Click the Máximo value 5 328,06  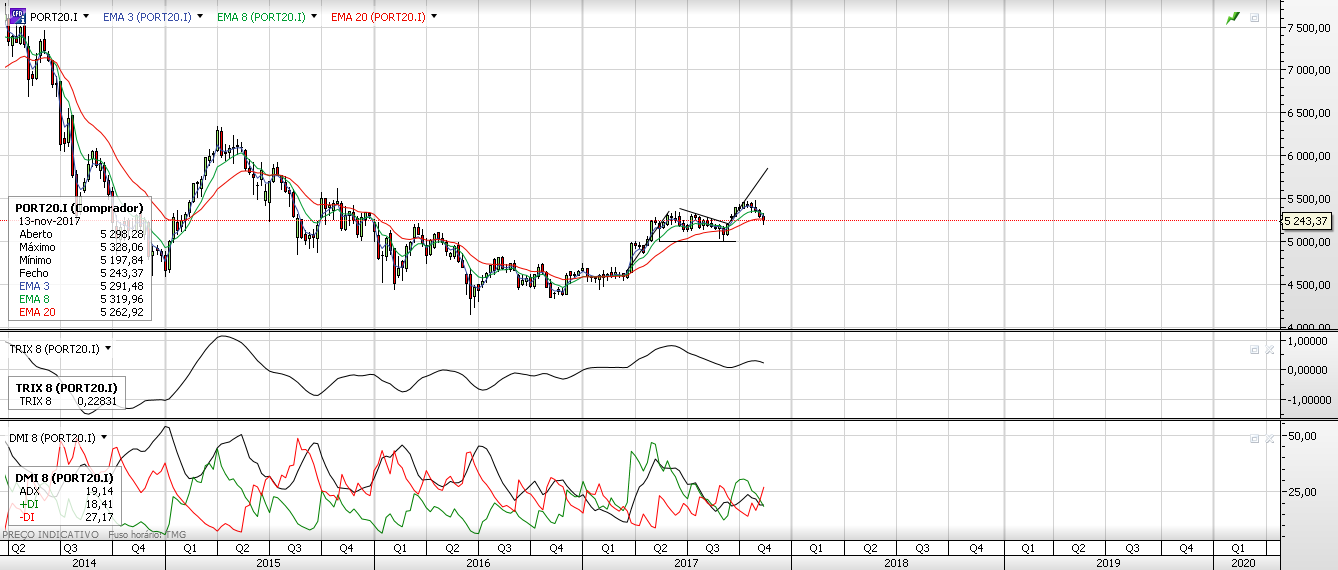point(120,246)
